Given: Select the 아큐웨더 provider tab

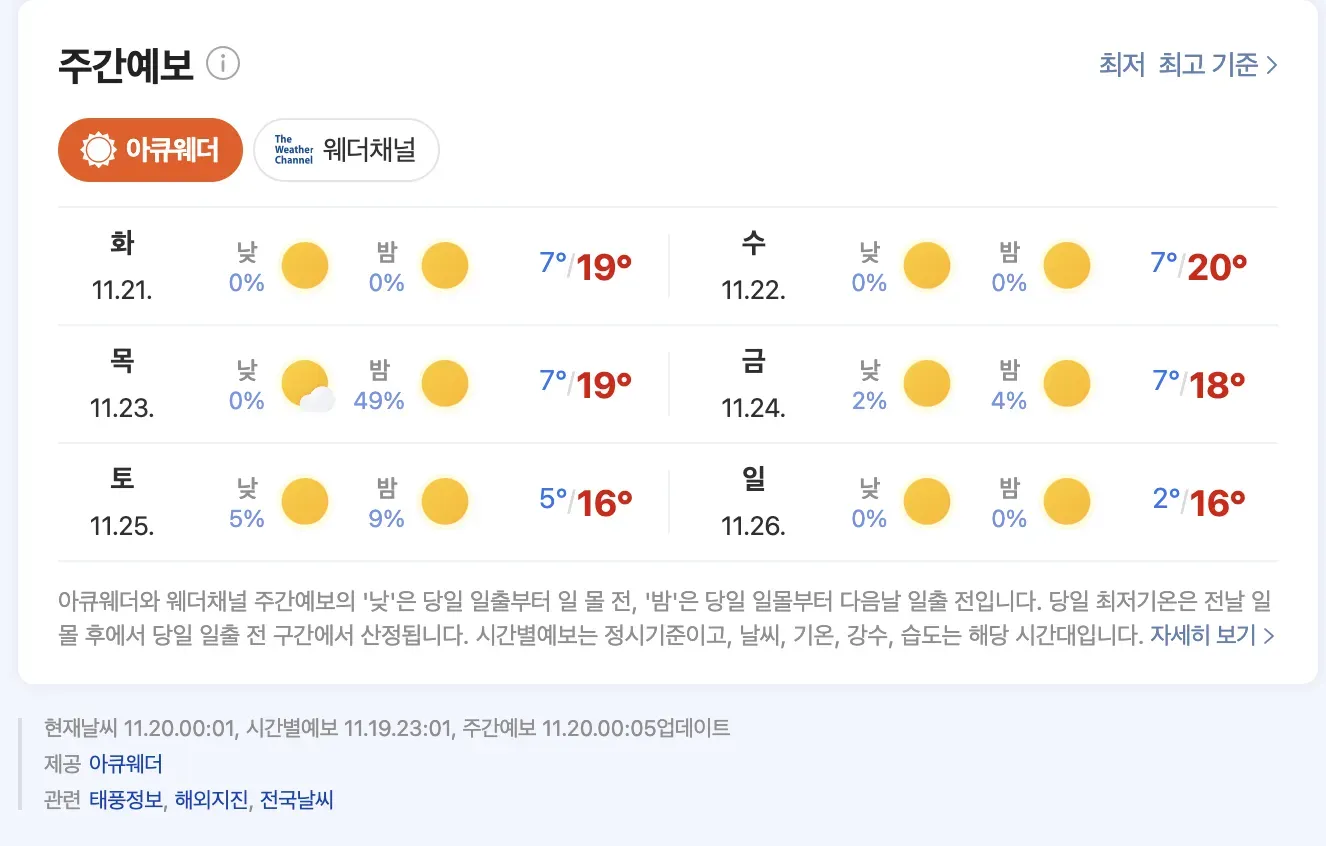Looking at the screenshot, I should click(150, 150).
